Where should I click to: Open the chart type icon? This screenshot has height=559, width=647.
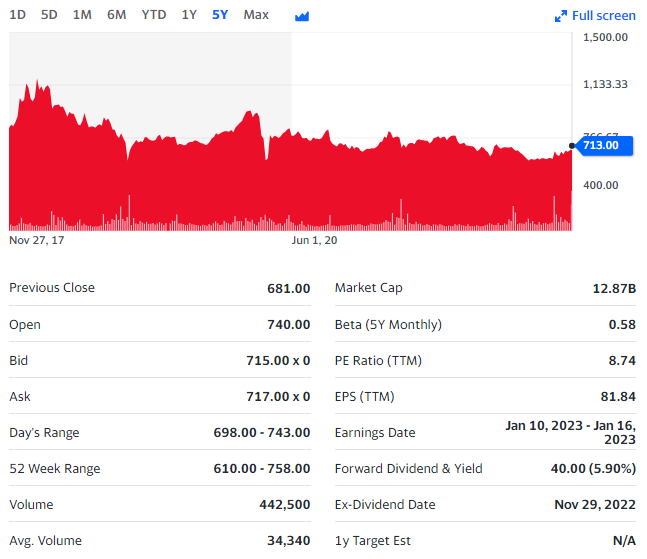click(x=302, y=17)
